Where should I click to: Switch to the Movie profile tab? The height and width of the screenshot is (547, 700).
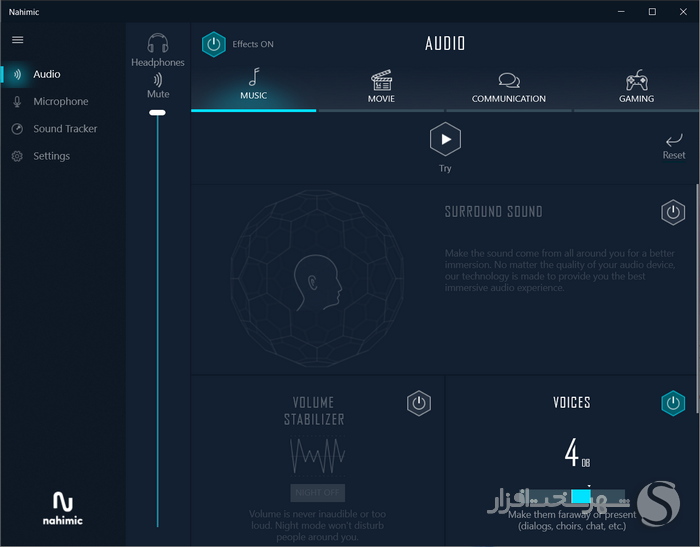point(381,86)
